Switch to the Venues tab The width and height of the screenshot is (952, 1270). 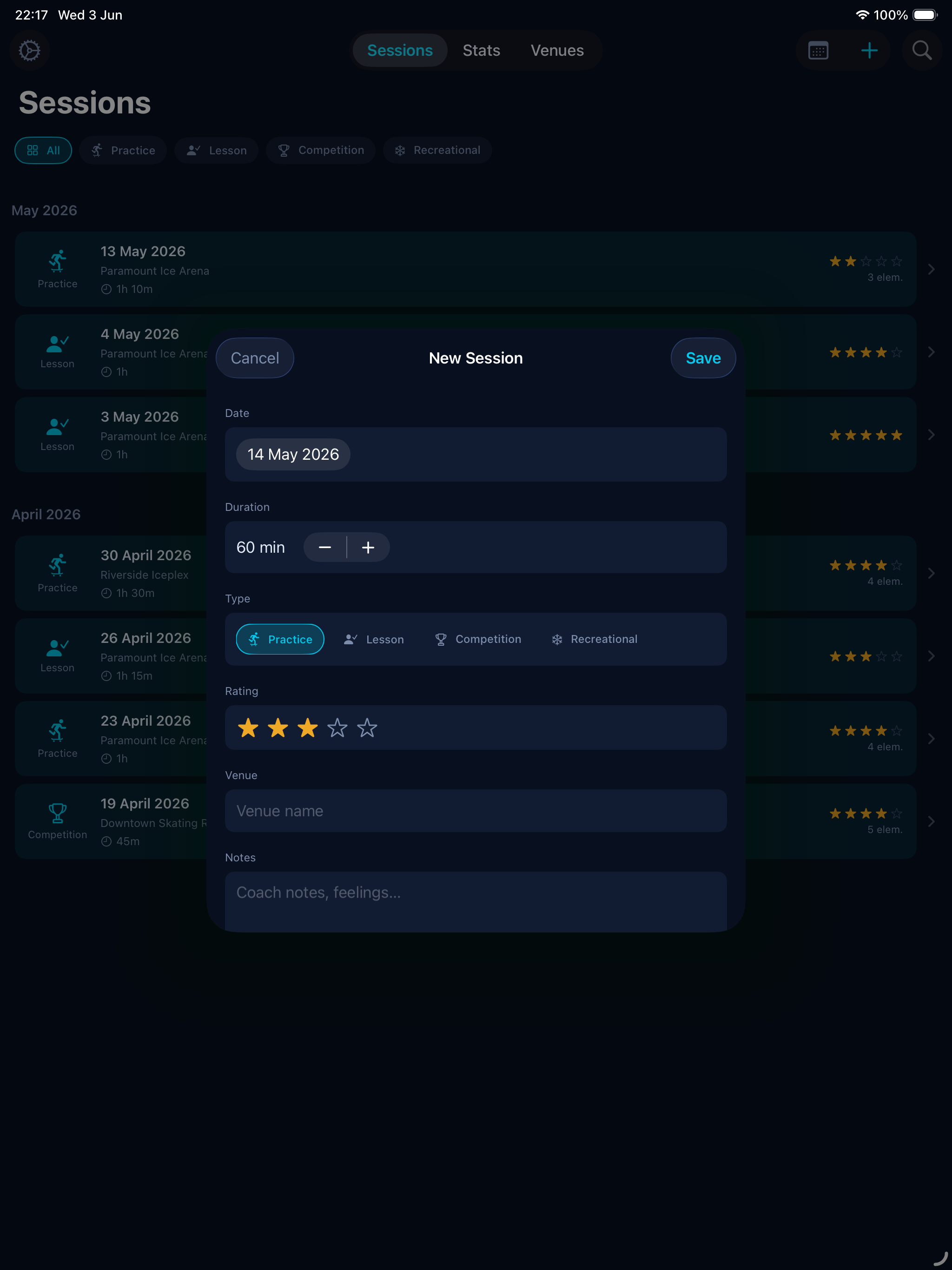557,51
